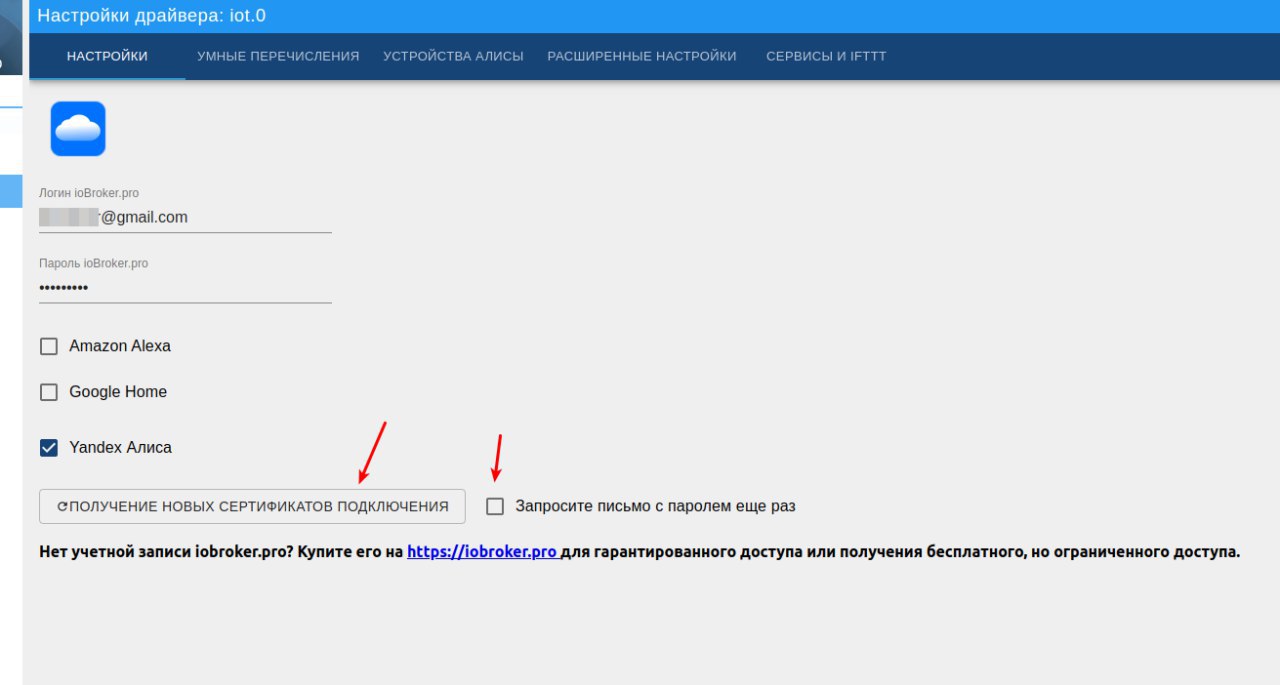Switch to Умные перечисления tab
The image size is (1280, 685).
(x=278, y=56)
